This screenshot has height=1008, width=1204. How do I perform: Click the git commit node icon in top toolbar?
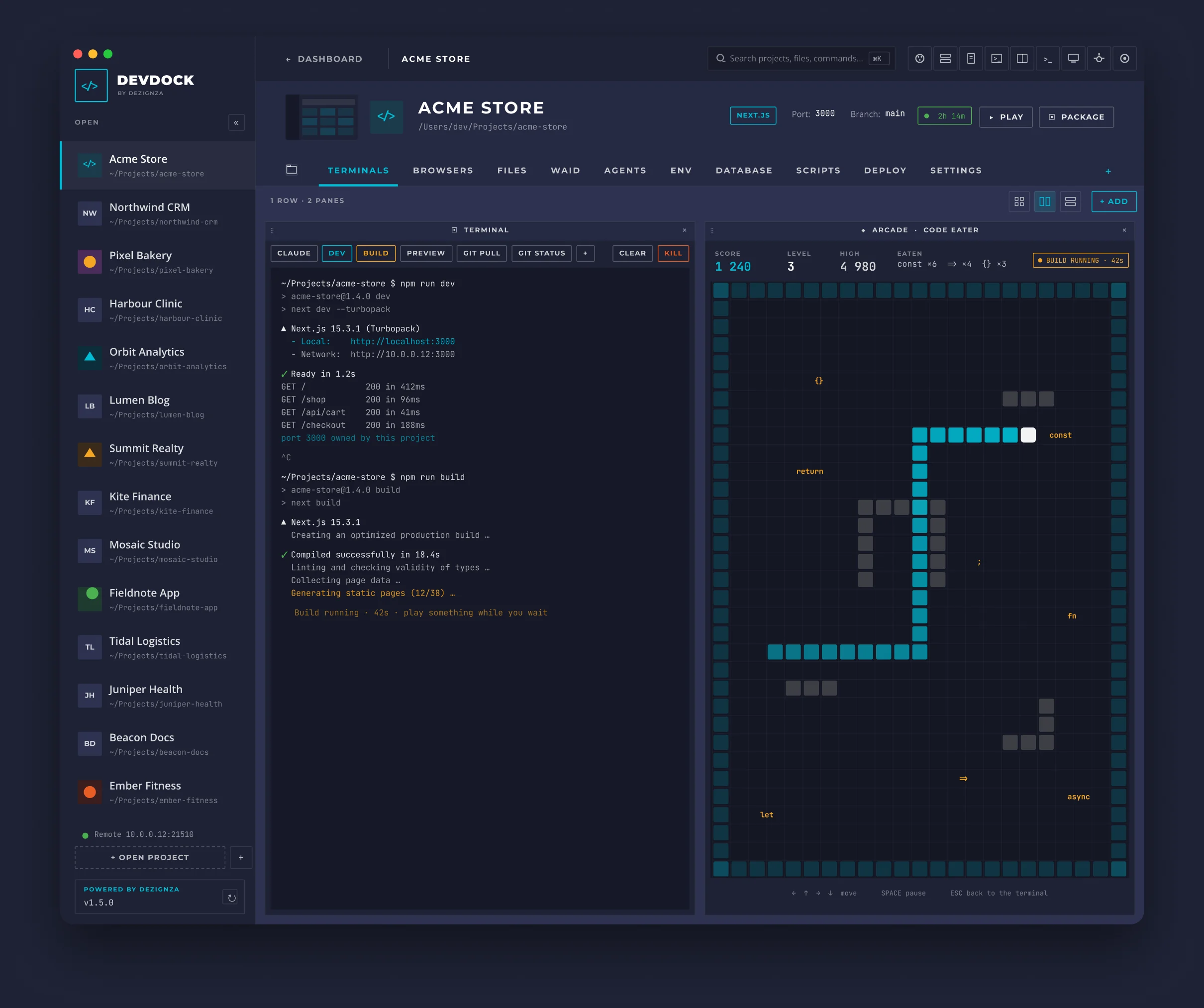pos(1099,59)
